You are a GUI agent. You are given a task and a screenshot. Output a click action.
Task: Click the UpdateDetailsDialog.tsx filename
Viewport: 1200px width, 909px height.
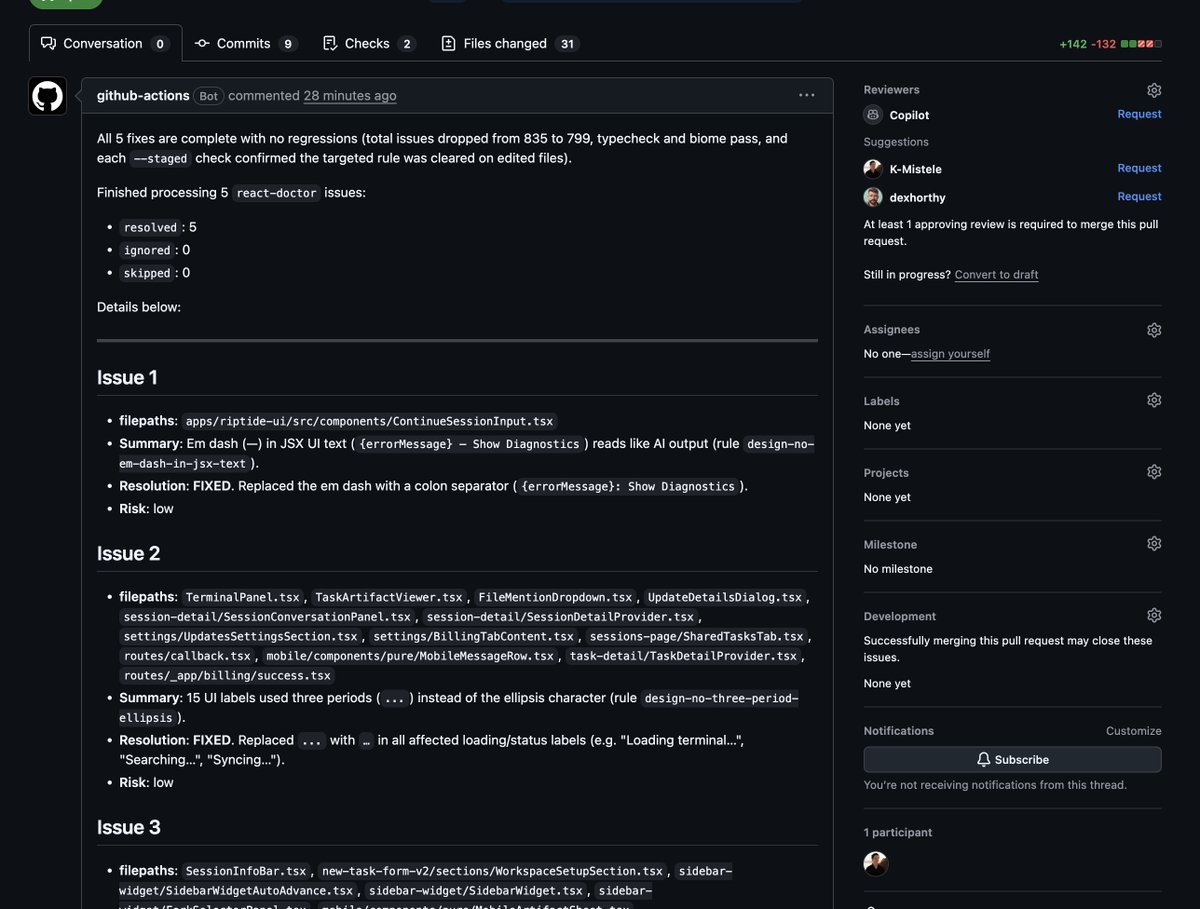point(724,597)
